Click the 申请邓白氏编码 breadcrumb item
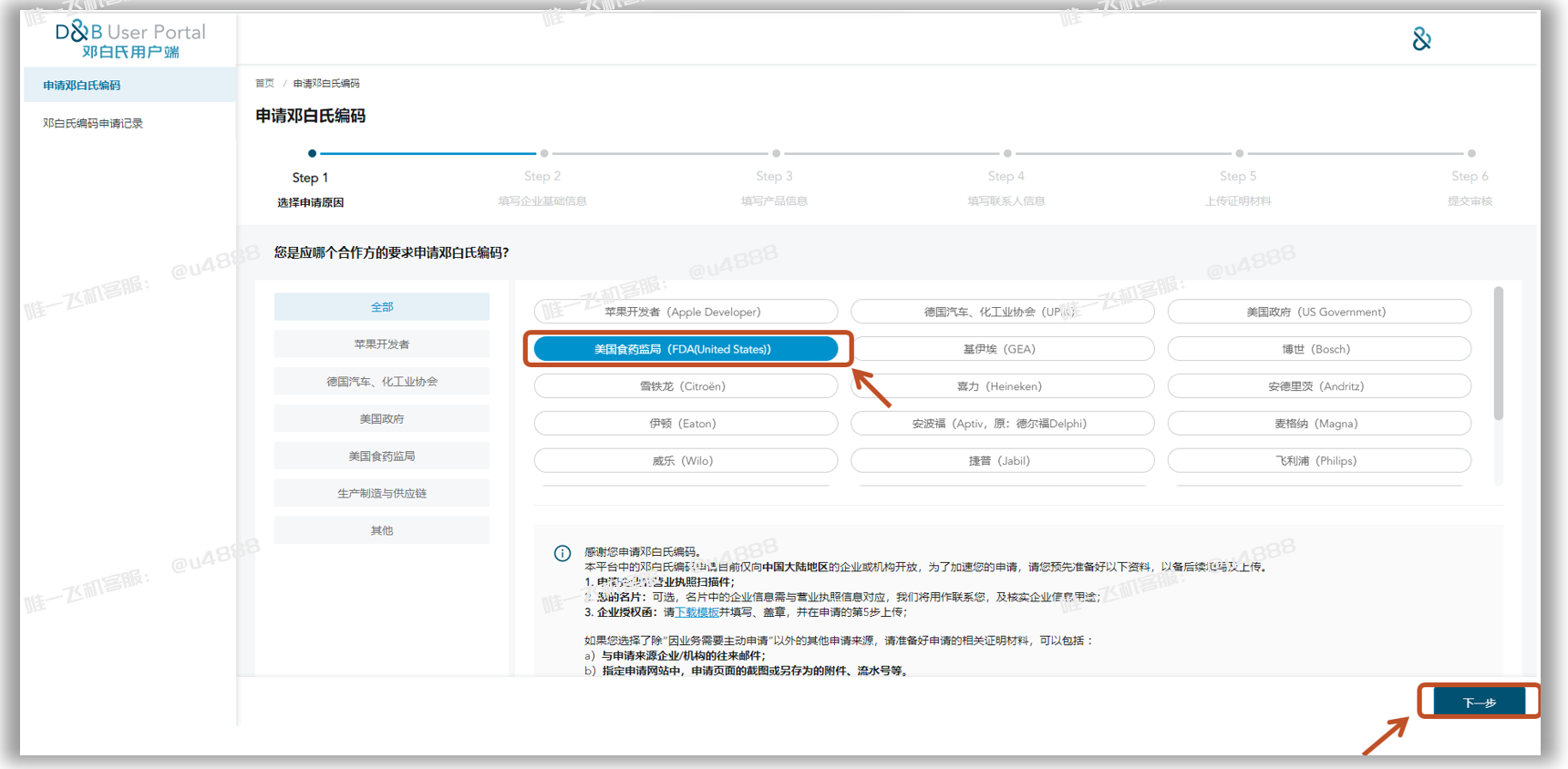The width and height of the screenshot is (1568, 769). pos(326,83)
